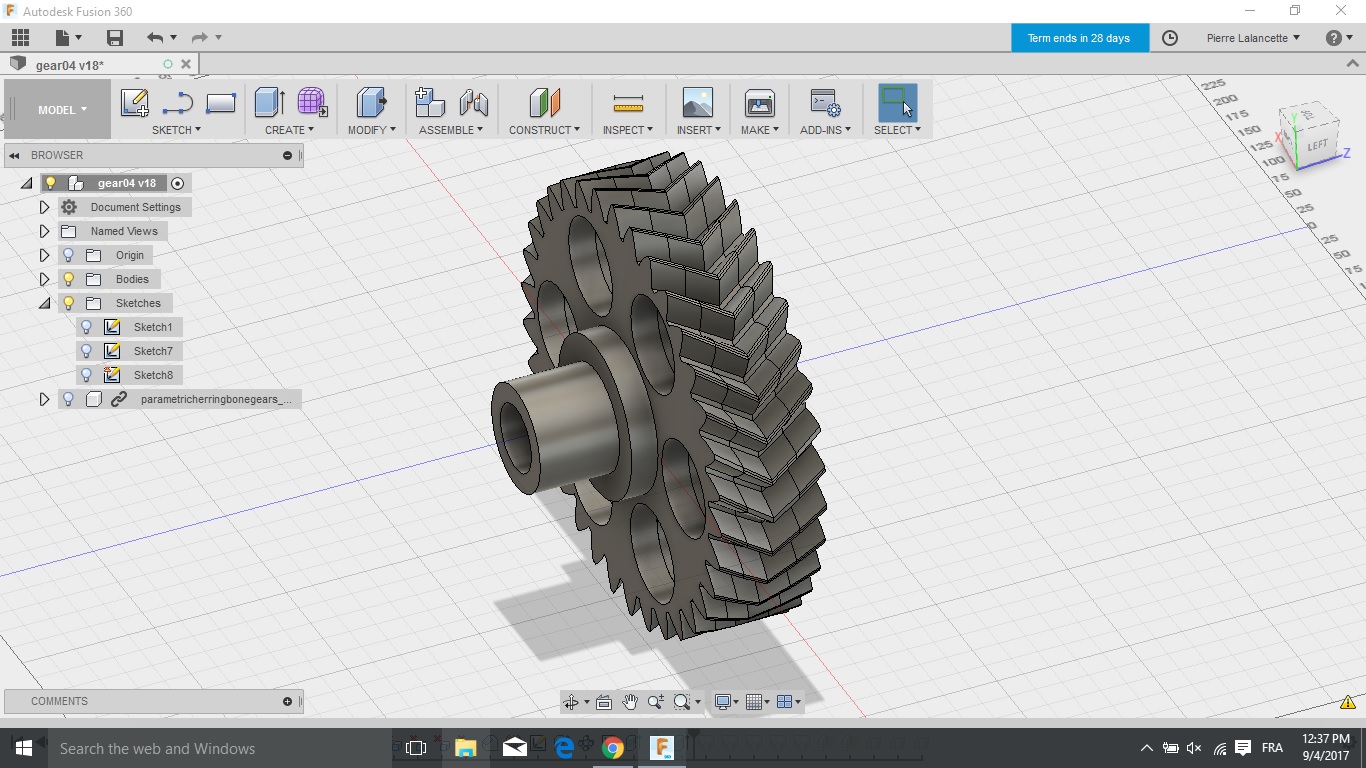The height and width of the screenshot is (768, 1366).
Task: Open the Scripts and Add-Ins icon
Action: click(x=825, y=102)
